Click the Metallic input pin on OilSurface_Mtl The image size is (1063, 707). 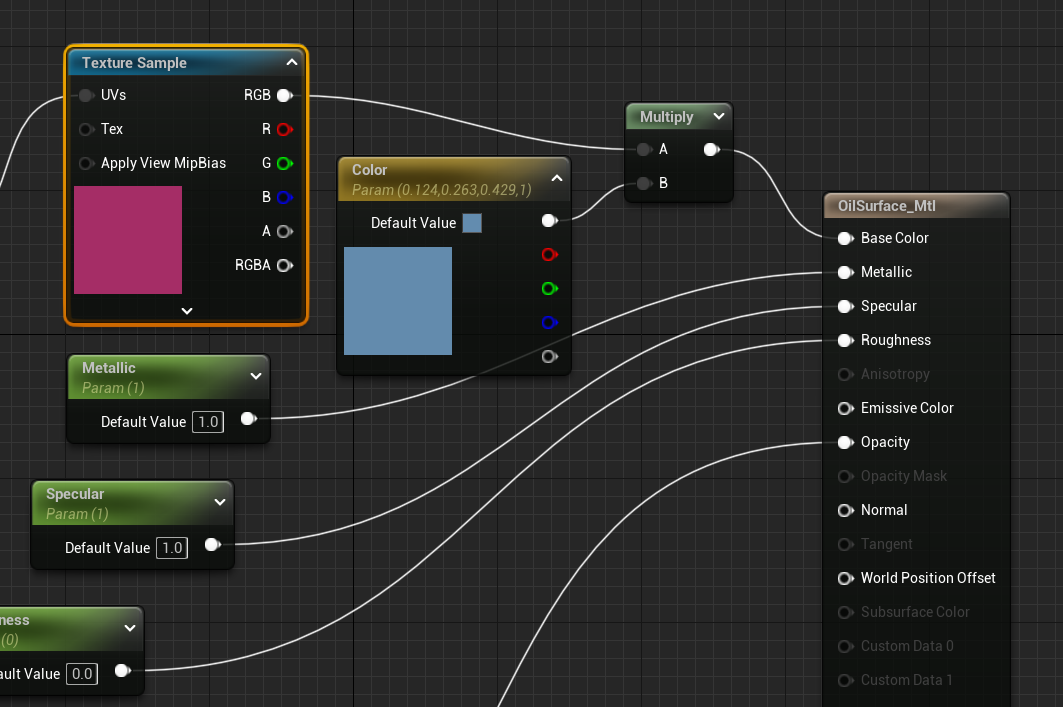(x=845, y=272)
